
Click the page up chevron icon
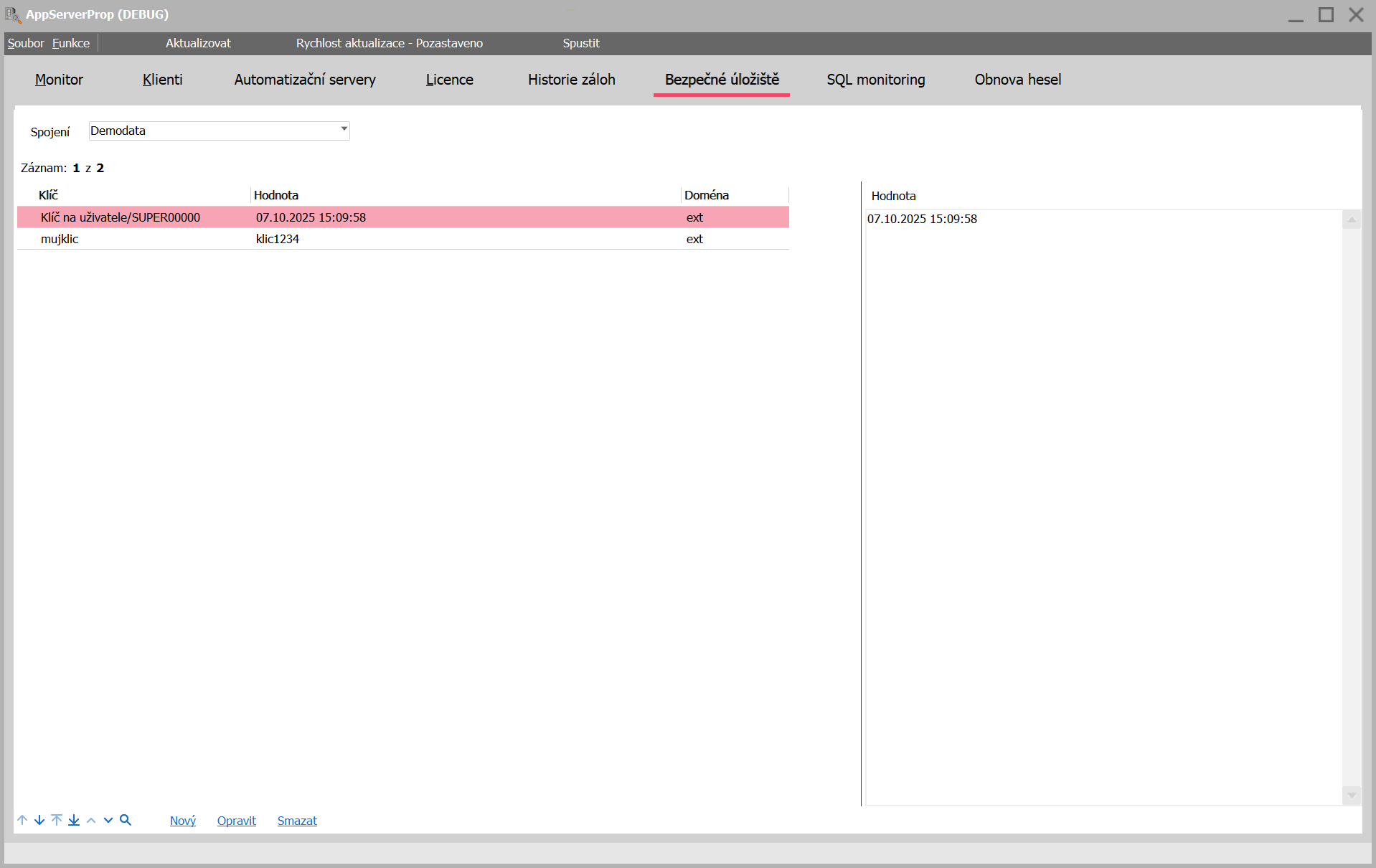point(91,820)
